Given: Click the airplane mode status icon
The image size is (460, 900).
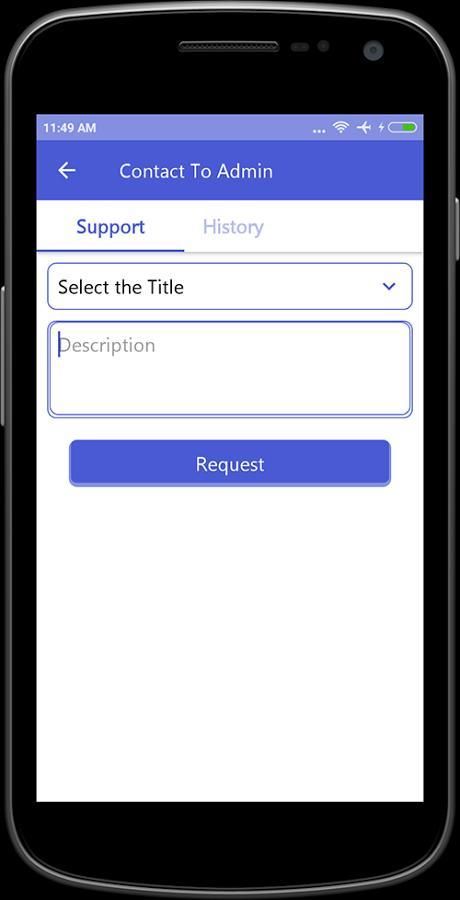Looking at the screenshot, I should (364, 127).
